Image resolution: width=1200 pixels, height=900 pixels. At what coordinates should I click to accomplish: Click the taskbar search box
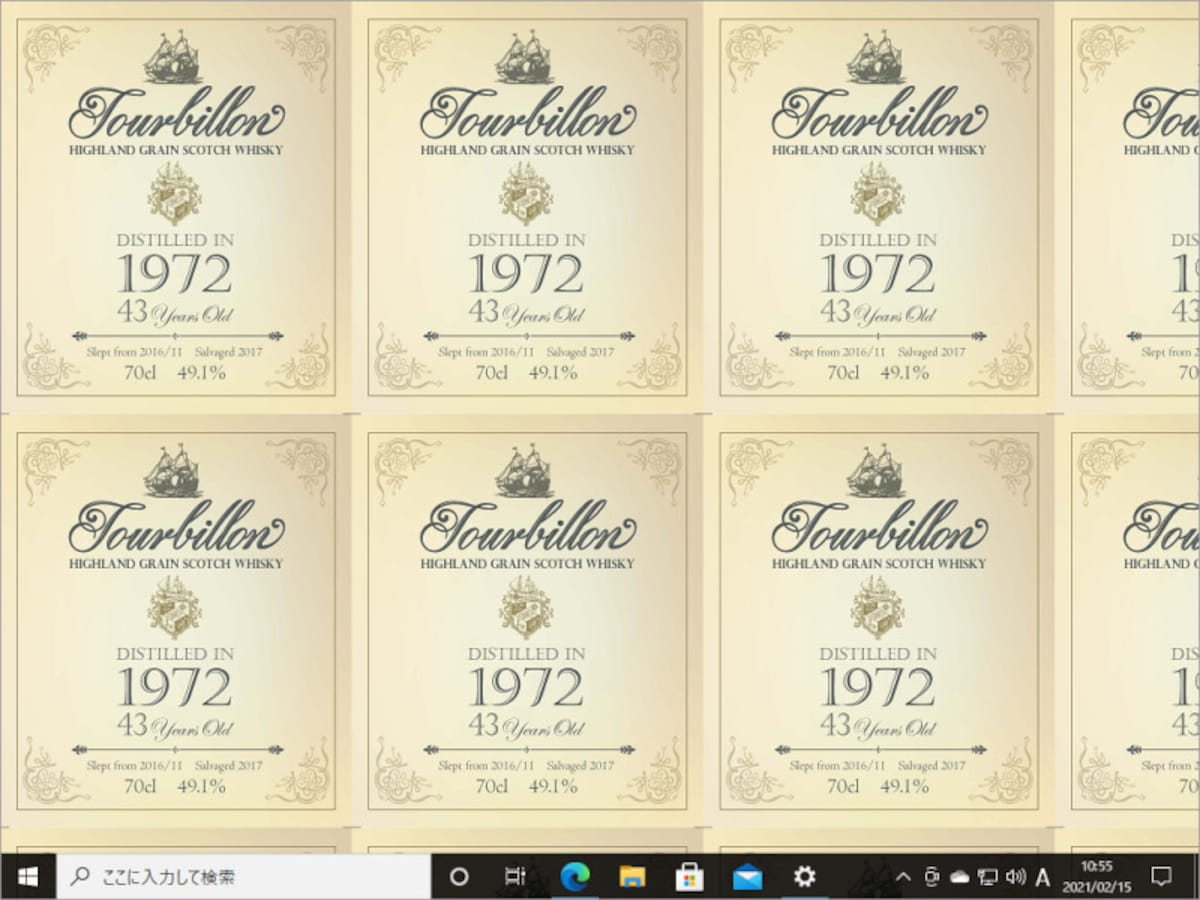243,877
